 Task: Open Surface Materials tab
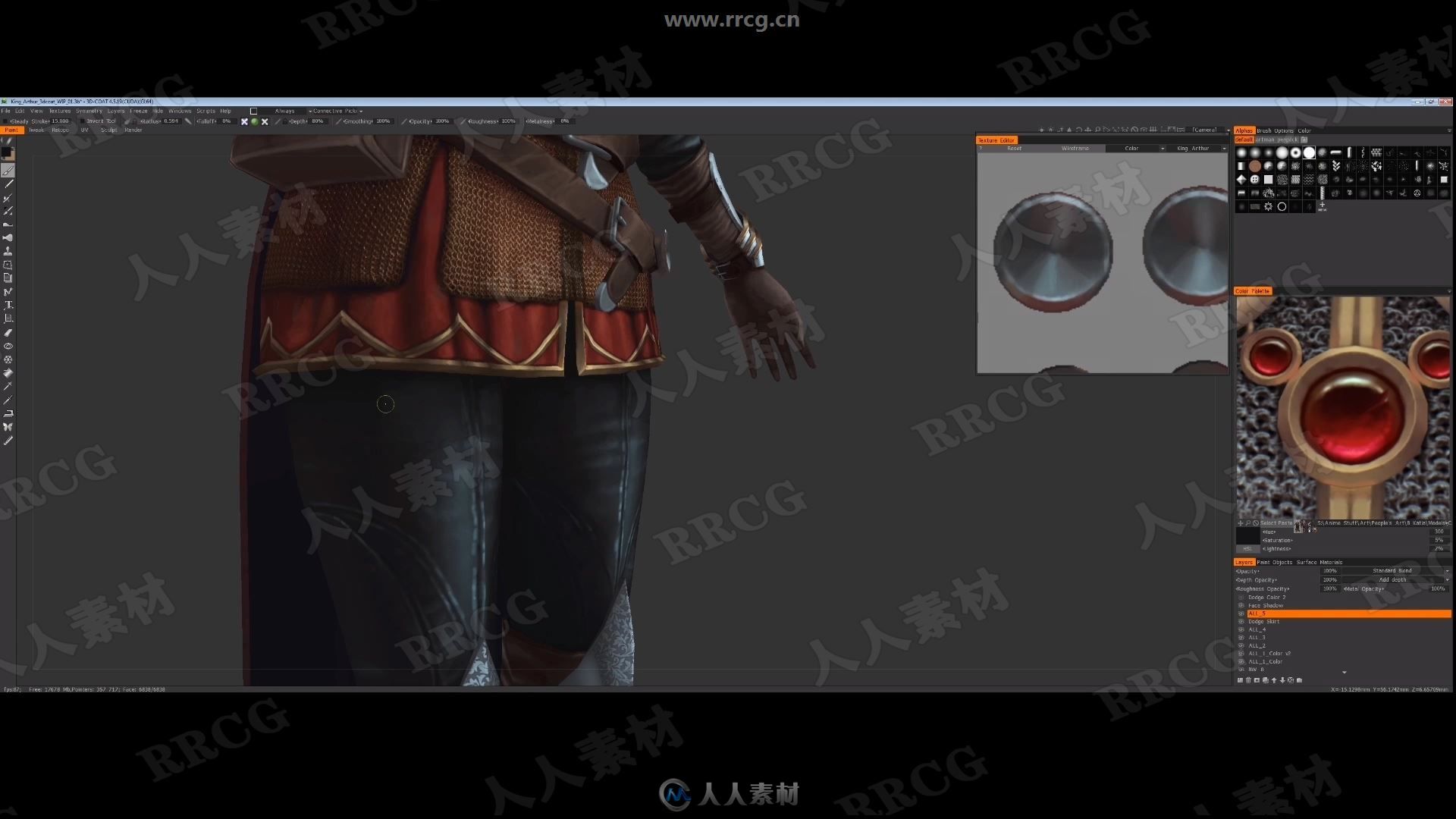click(x=1319, y=562)
